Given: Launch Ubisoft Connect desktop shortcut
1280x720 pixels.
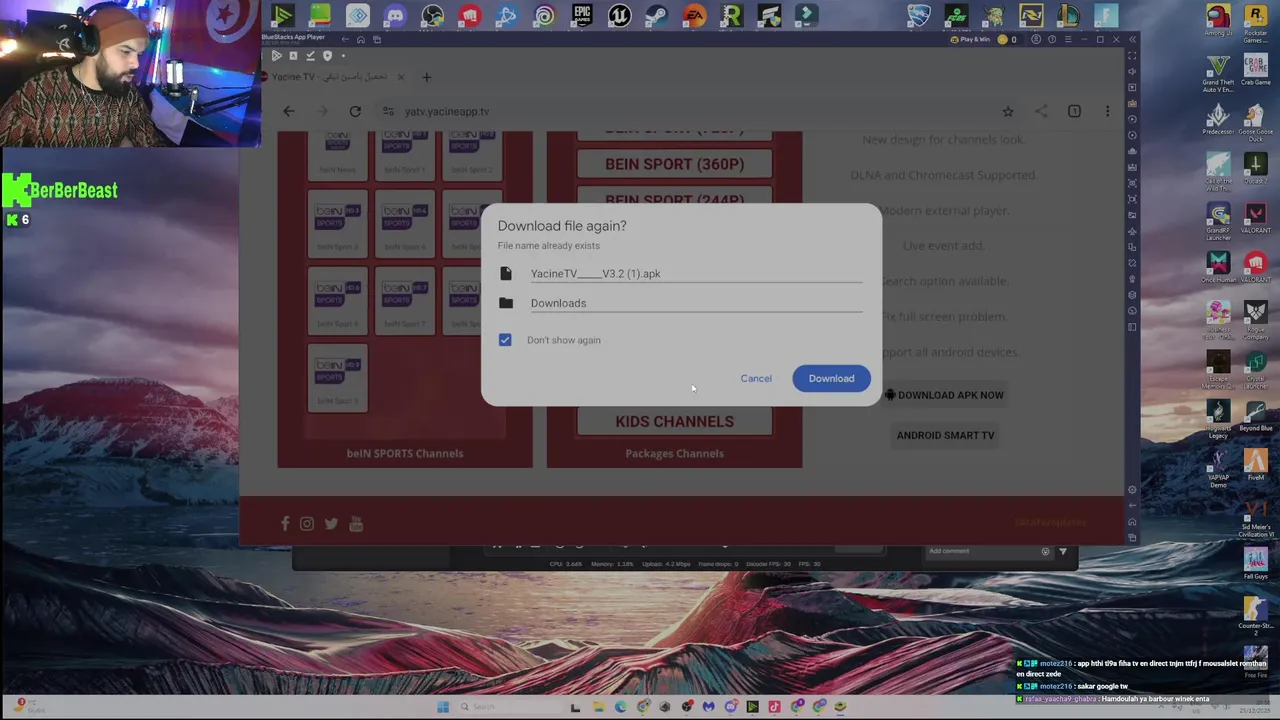Looking at the screenshot, I should [543, 16].
